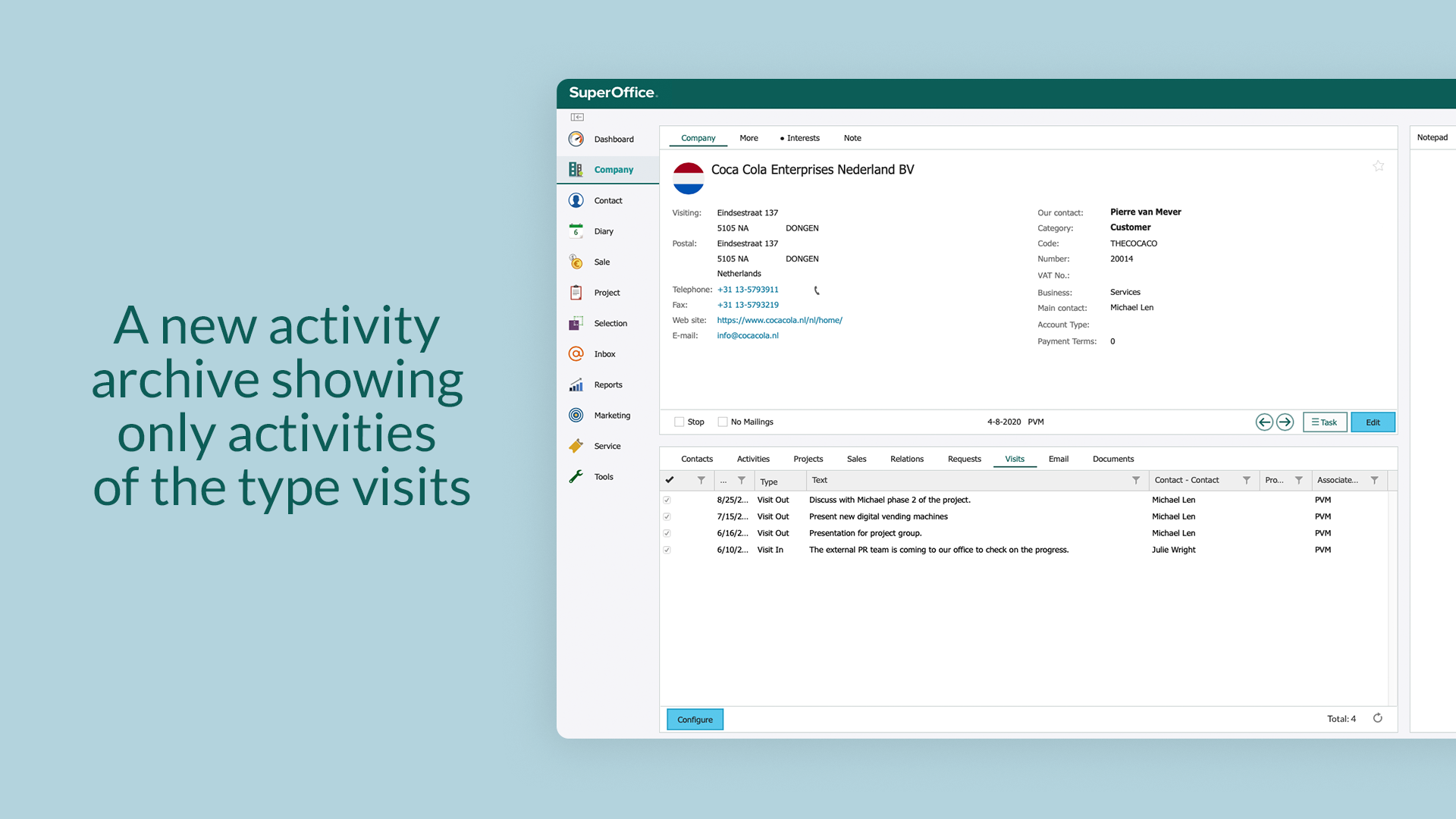Mark company as favorite with star icon
Image resolution: width=1456 pixels, height=819 pixels.
point(1379,166)
